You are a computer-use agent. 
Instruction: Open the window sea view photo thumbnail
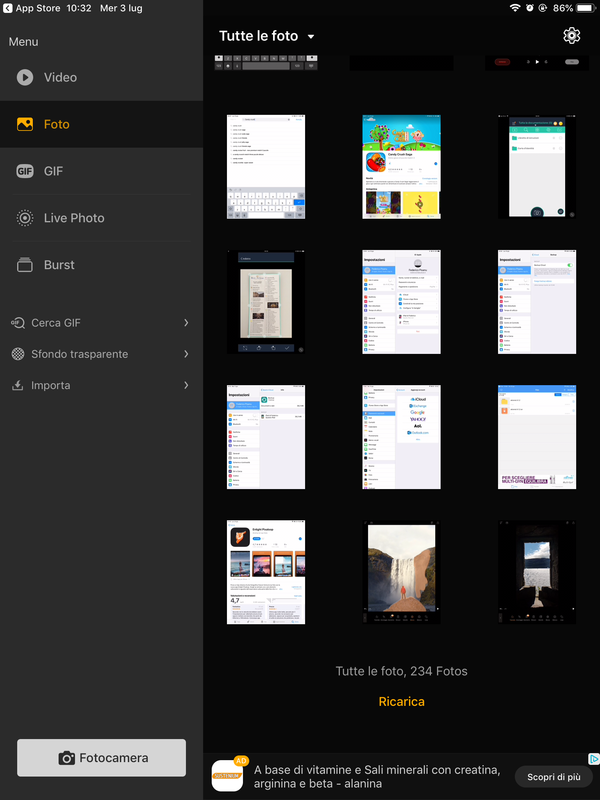[x=537, y=572]
